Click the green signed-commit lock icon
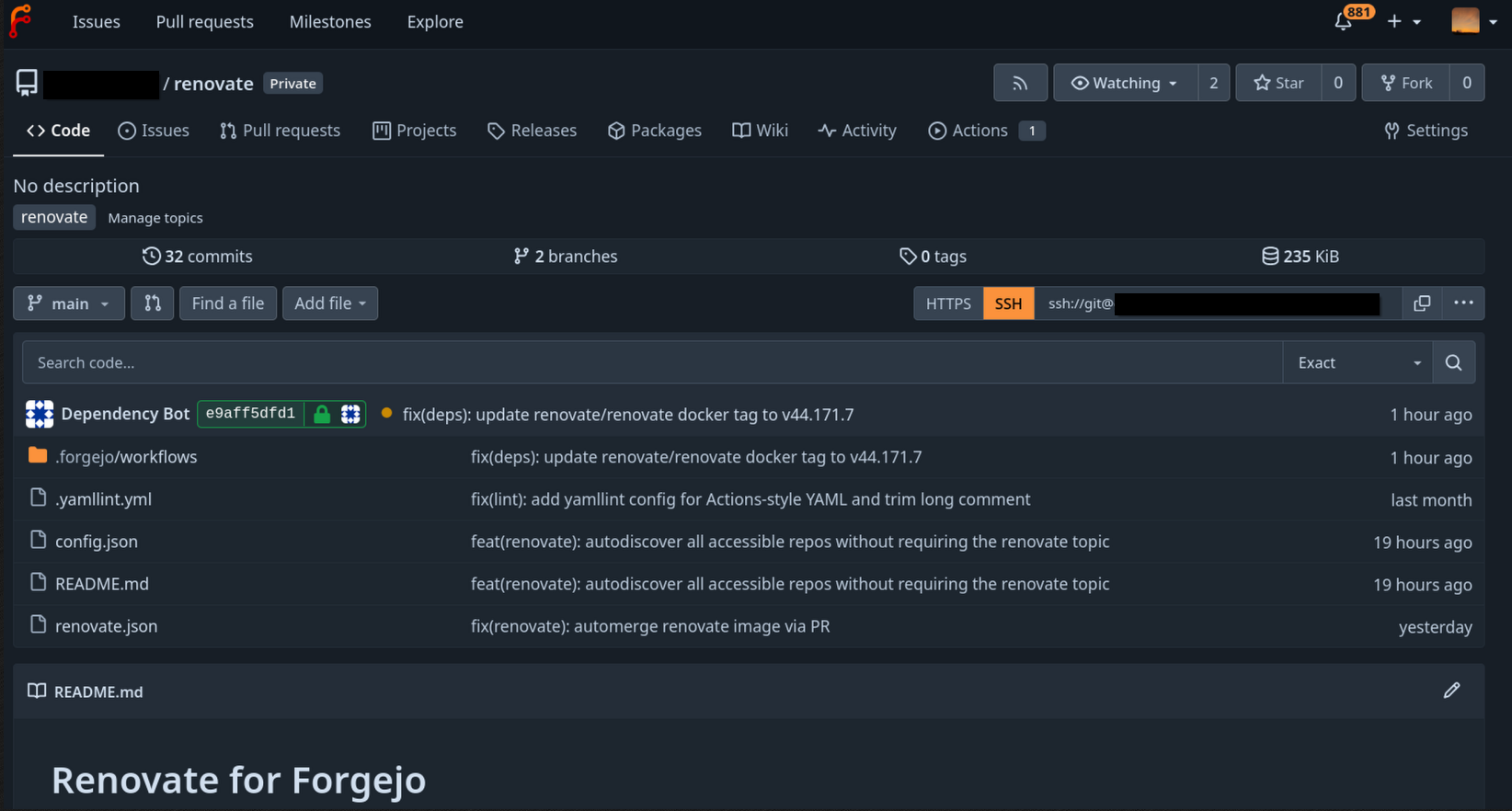The height and width of the screenshot is (811, 1512). click(321, 414)
